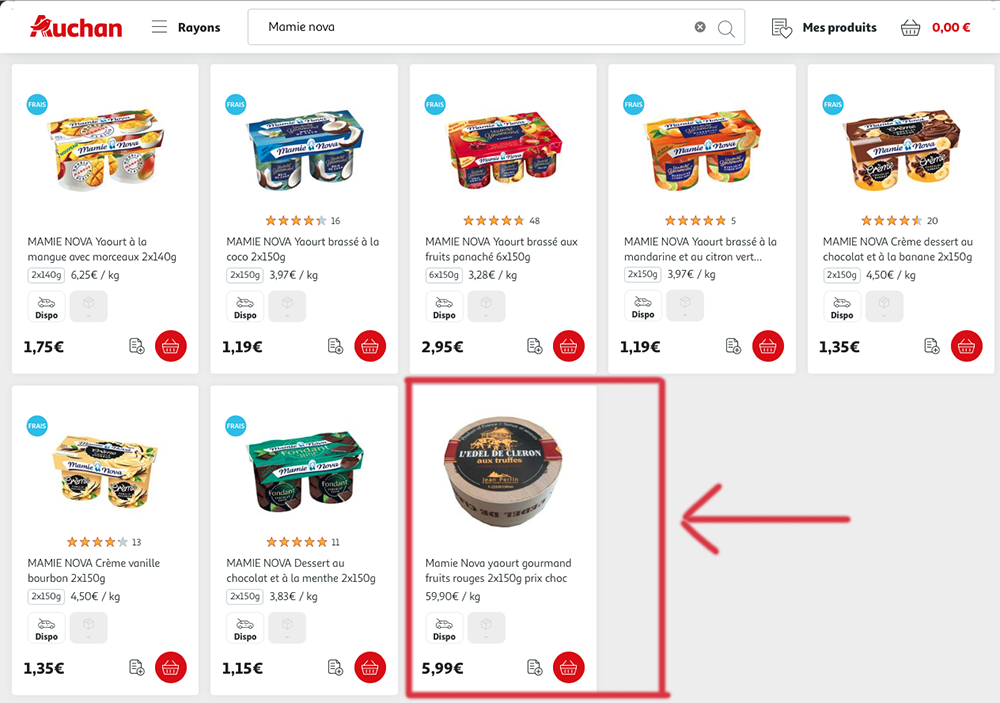The height and width of the screenshot is (703, 1000).
Task: Add yaourt gourmand fruits rouges to basket
Action: (x=569, y=668)
